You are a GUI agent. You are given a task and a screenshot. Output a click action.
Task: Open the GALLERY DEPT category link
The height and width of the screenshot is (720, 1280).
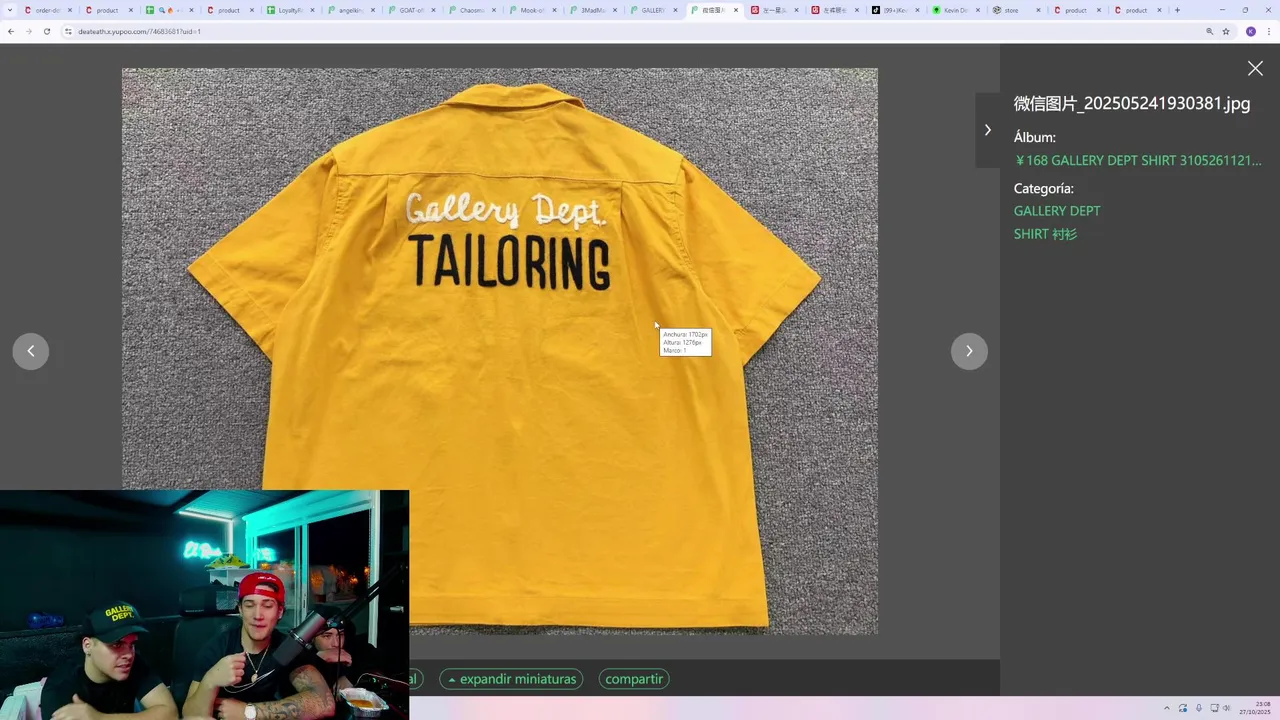pyautogui.click(x=1057, y=211)
